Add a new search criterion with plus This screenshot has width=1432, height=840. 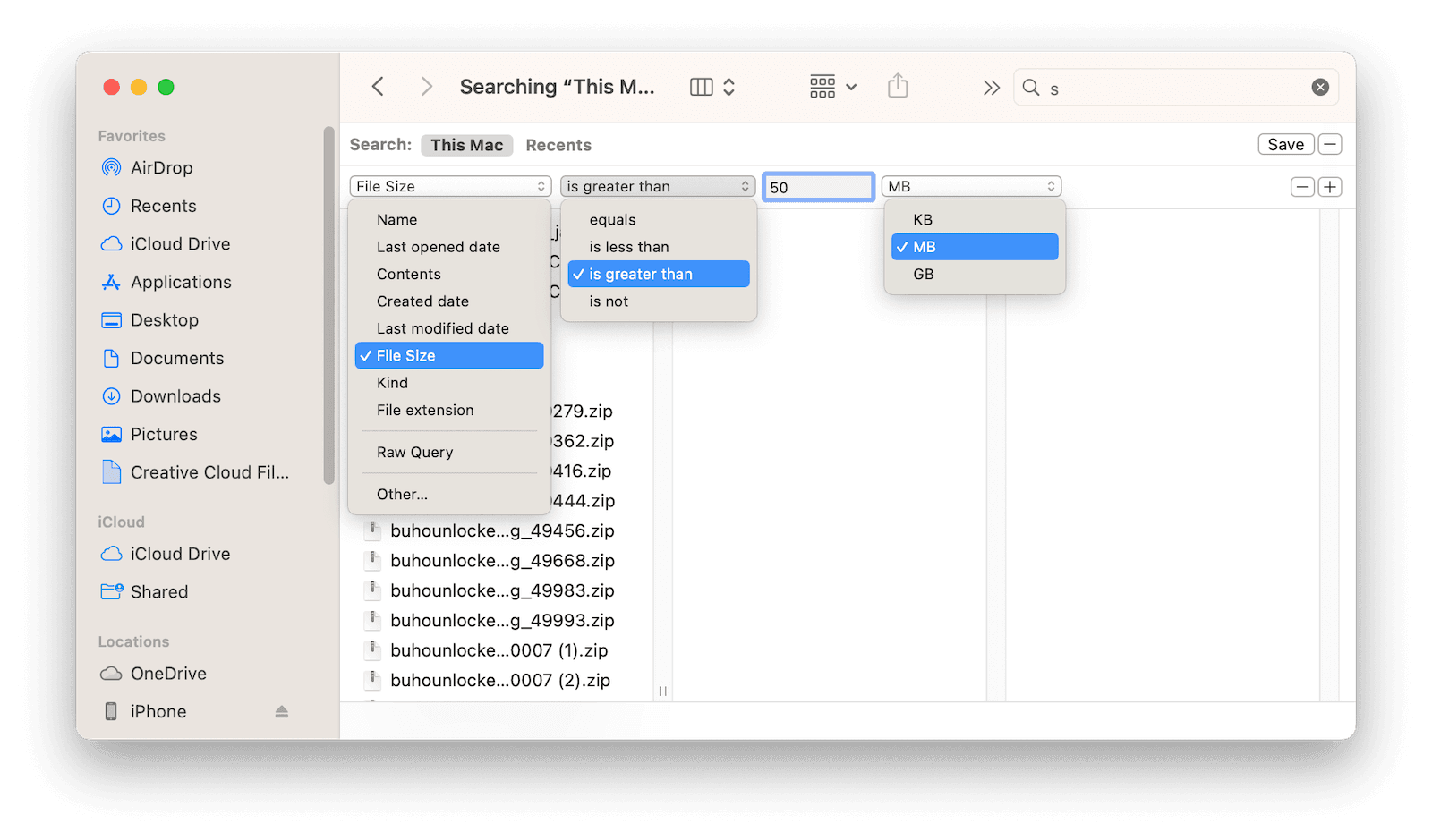[1330, 186]
